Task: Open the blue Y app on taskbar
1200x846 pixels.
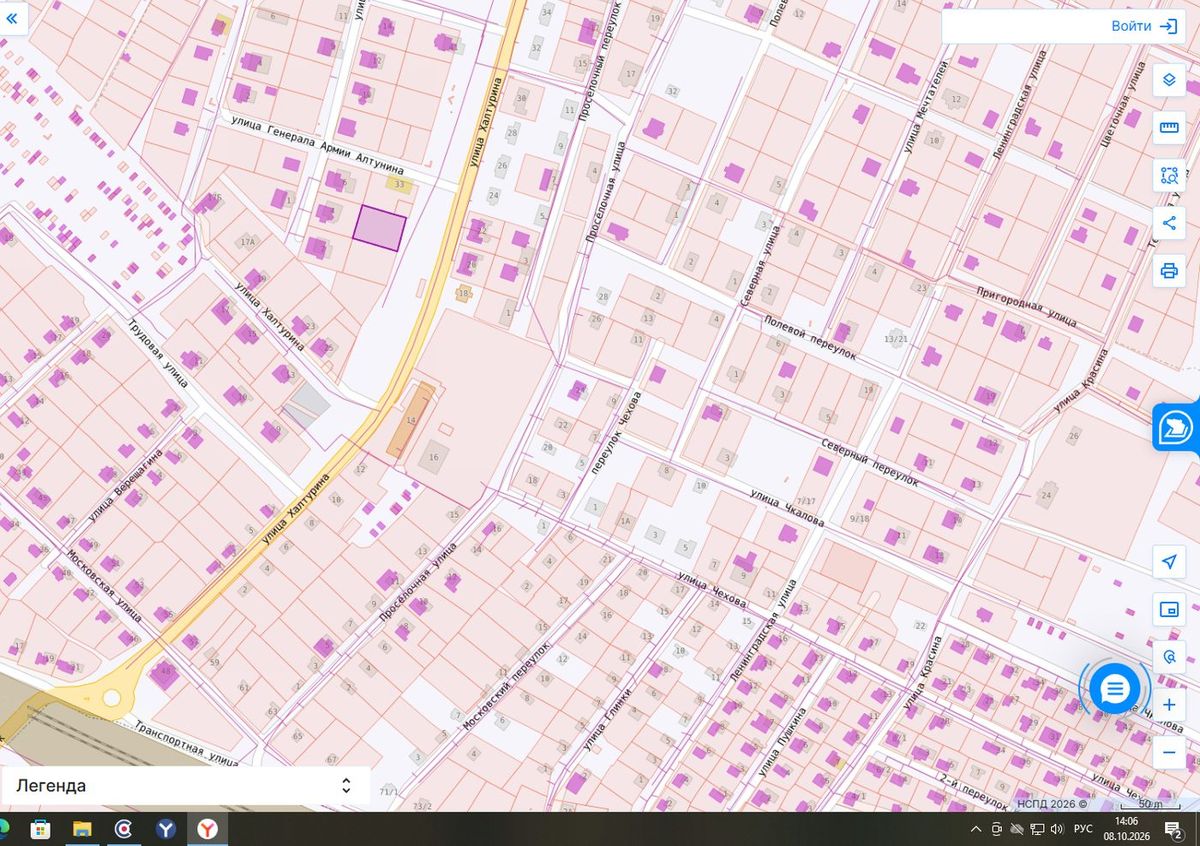Action: 166,829
